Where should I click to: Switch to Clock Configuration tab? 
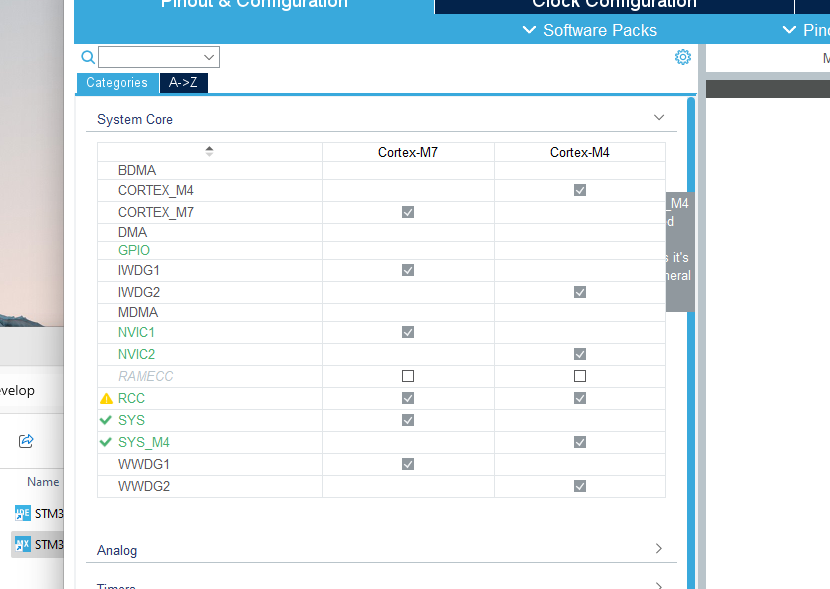(x=614, y=5)
